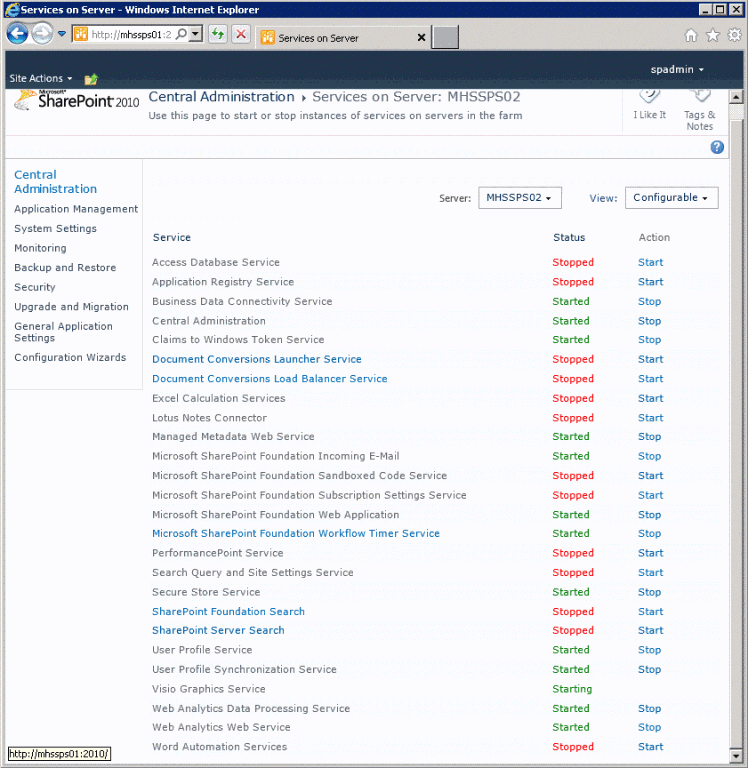Image resolution: width=748 pixels, height=768 pixels.
Task: Click the Starting status of Visio Graphics Service
Action: (x=572, y=689)
